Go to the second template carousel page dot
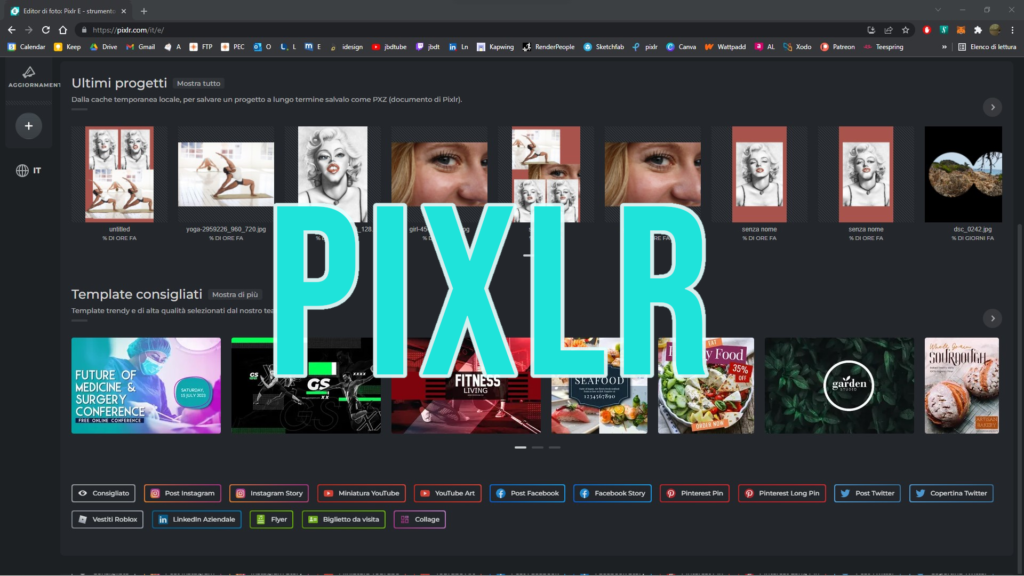This screenshot has width=1024, height=576. pyautogui.click(x=537, y=447)
